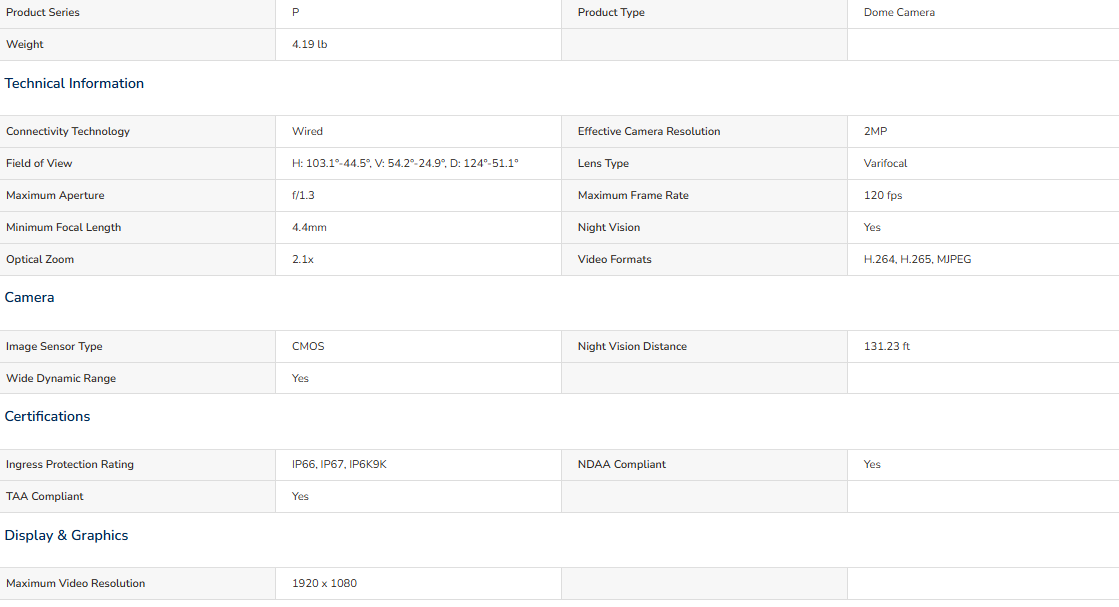Image resolution: width=1119 pixels, height=607 pixels.
Task: Click the Video Formats label
Action: pyautogui.click(x=614, y=260)
